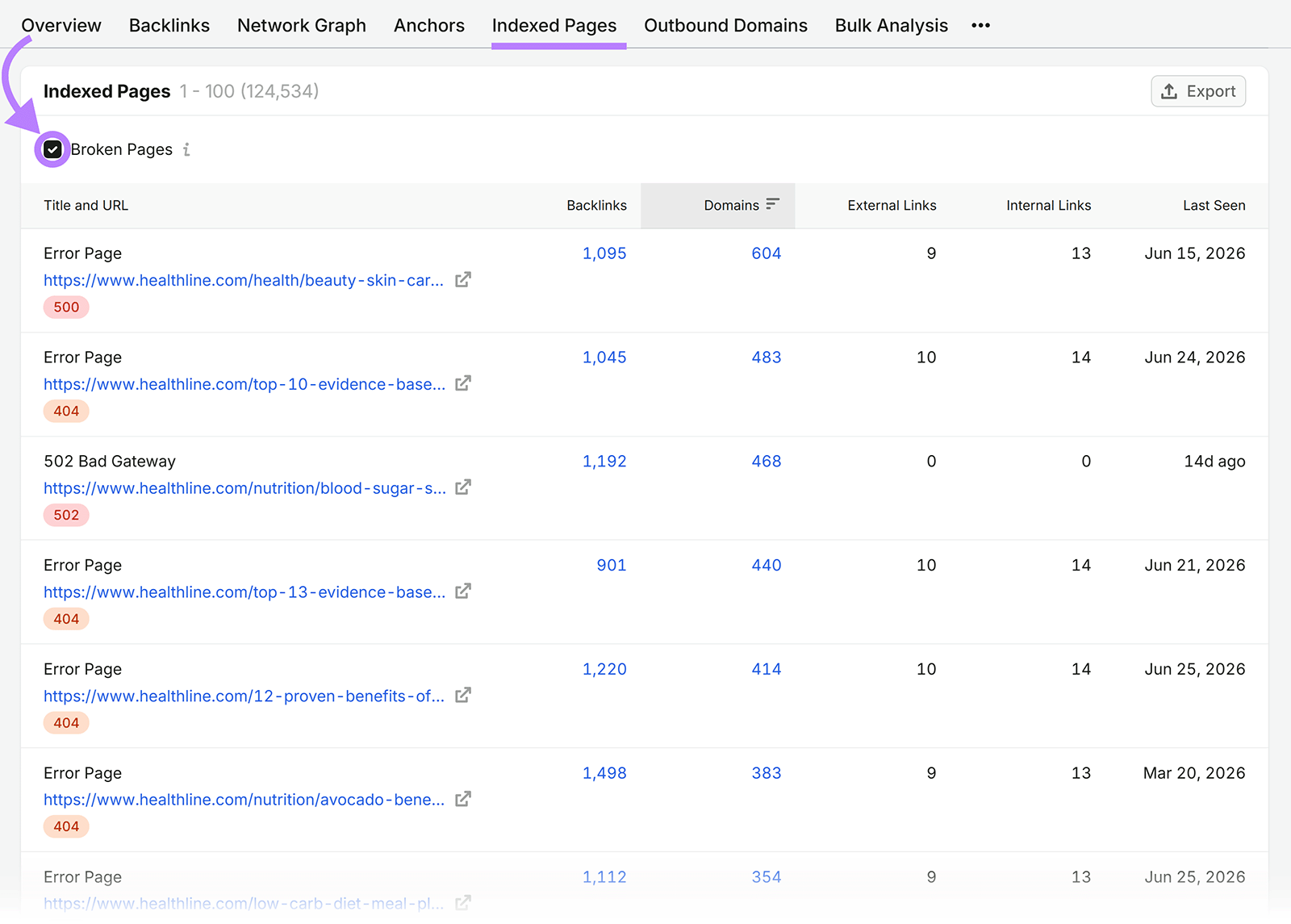Select the Indexed Pages tab
Screen dimensions: 1291x924
[x=554, y=26]
